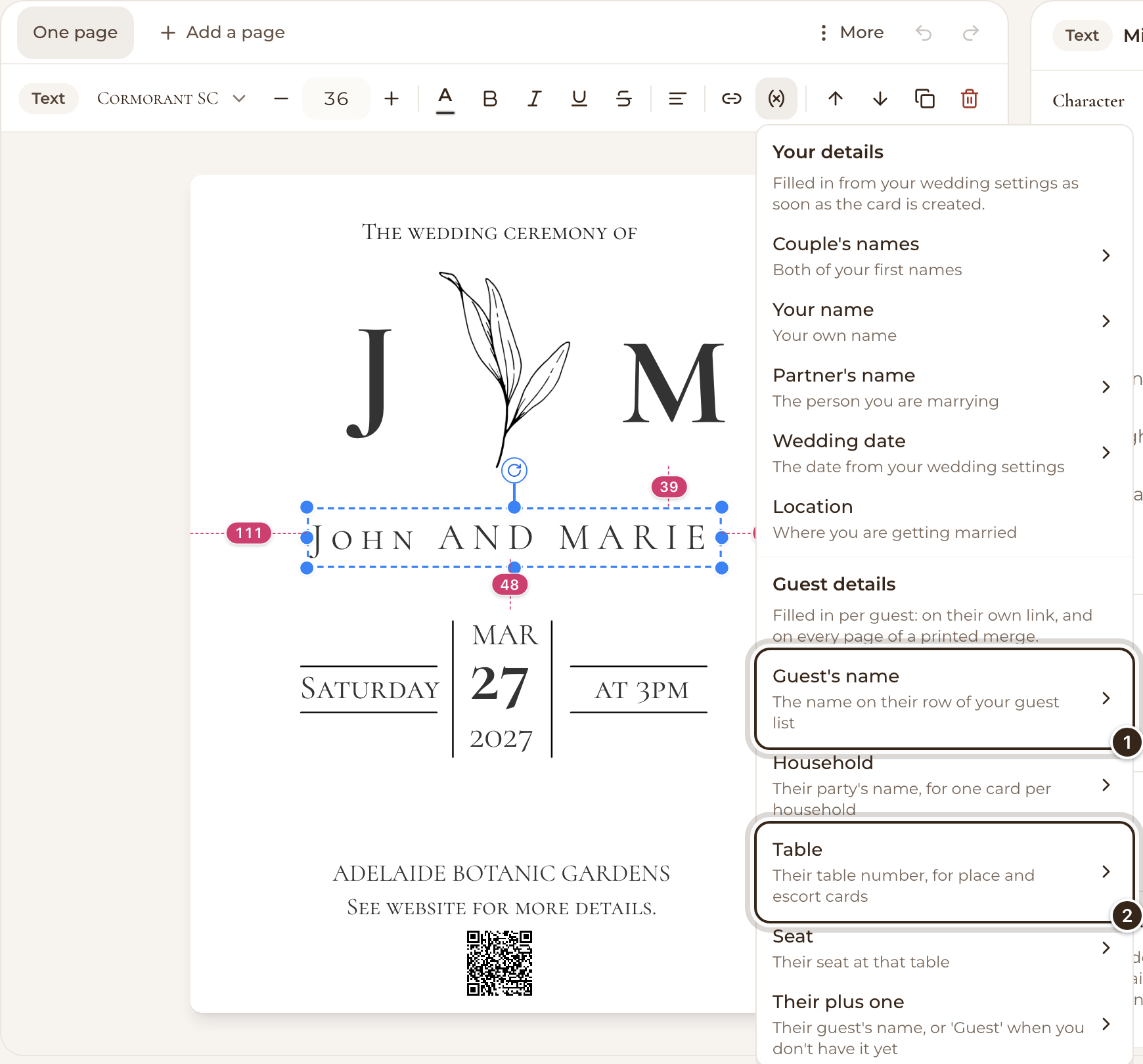Switch to Text tab in right panel
Image resolution: width=1143 pixels, height=1064 pixels.
click(x=1082, y=35)
